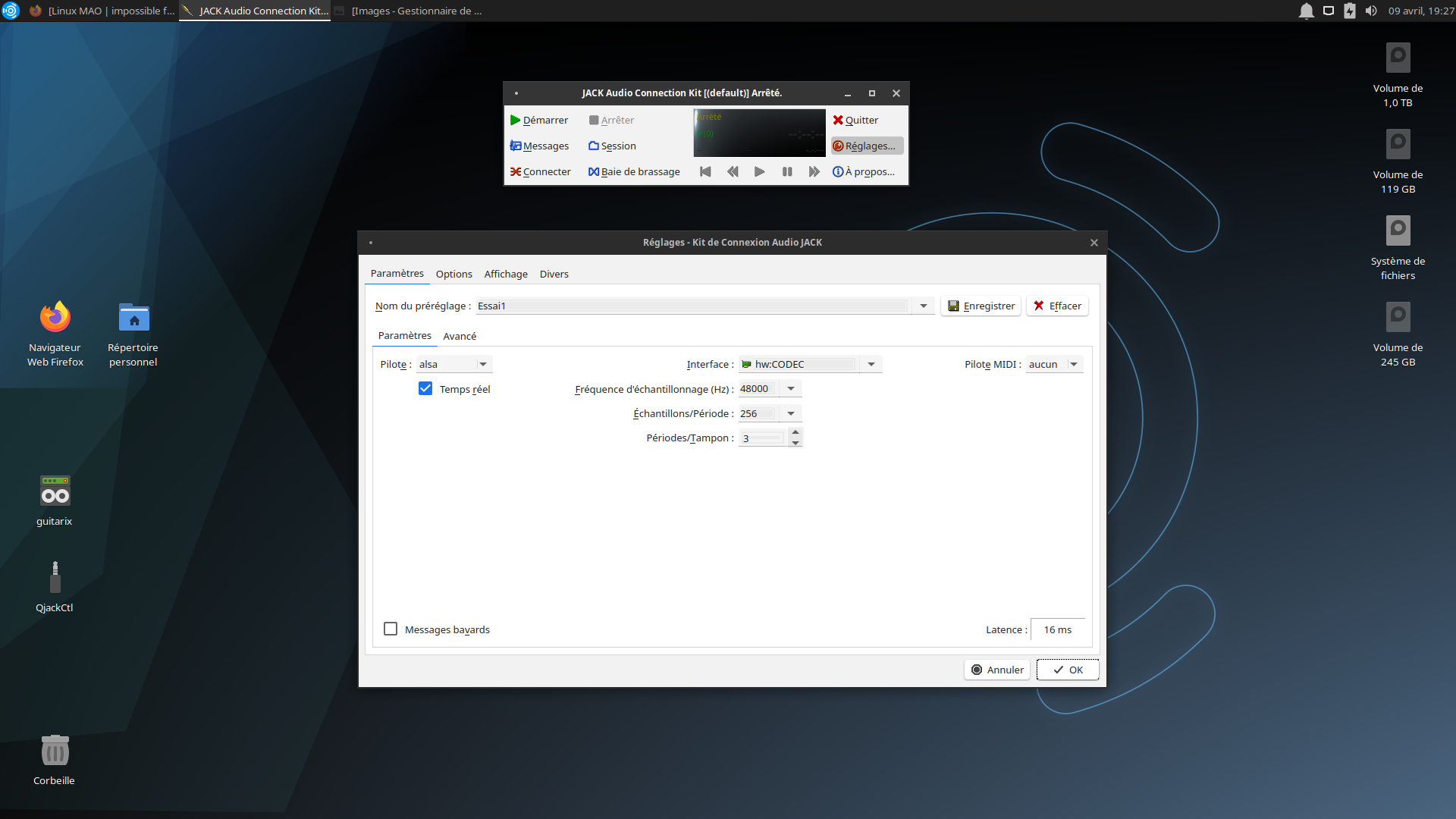Open the Échantillons/Période 256 dropdown

click(791, 414)
